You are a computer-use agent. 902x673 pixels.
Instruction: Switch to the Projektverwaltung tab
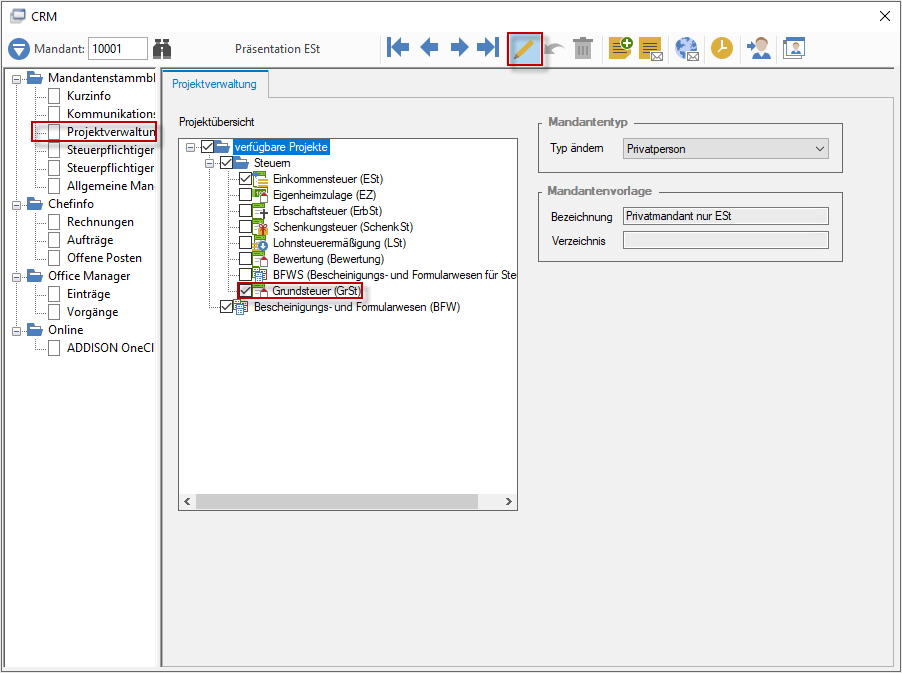click(x=215, y=84)
